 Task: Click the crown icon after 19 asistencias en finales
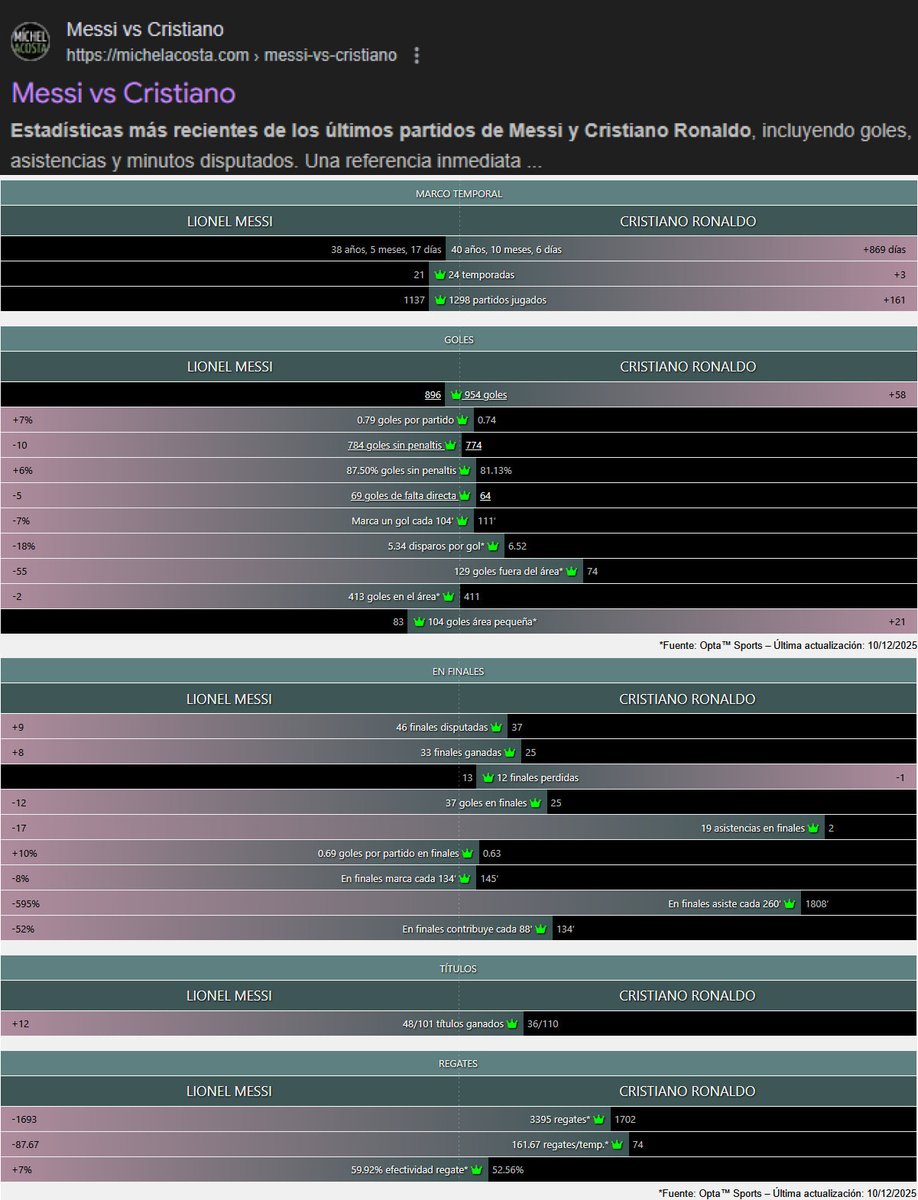813,828
